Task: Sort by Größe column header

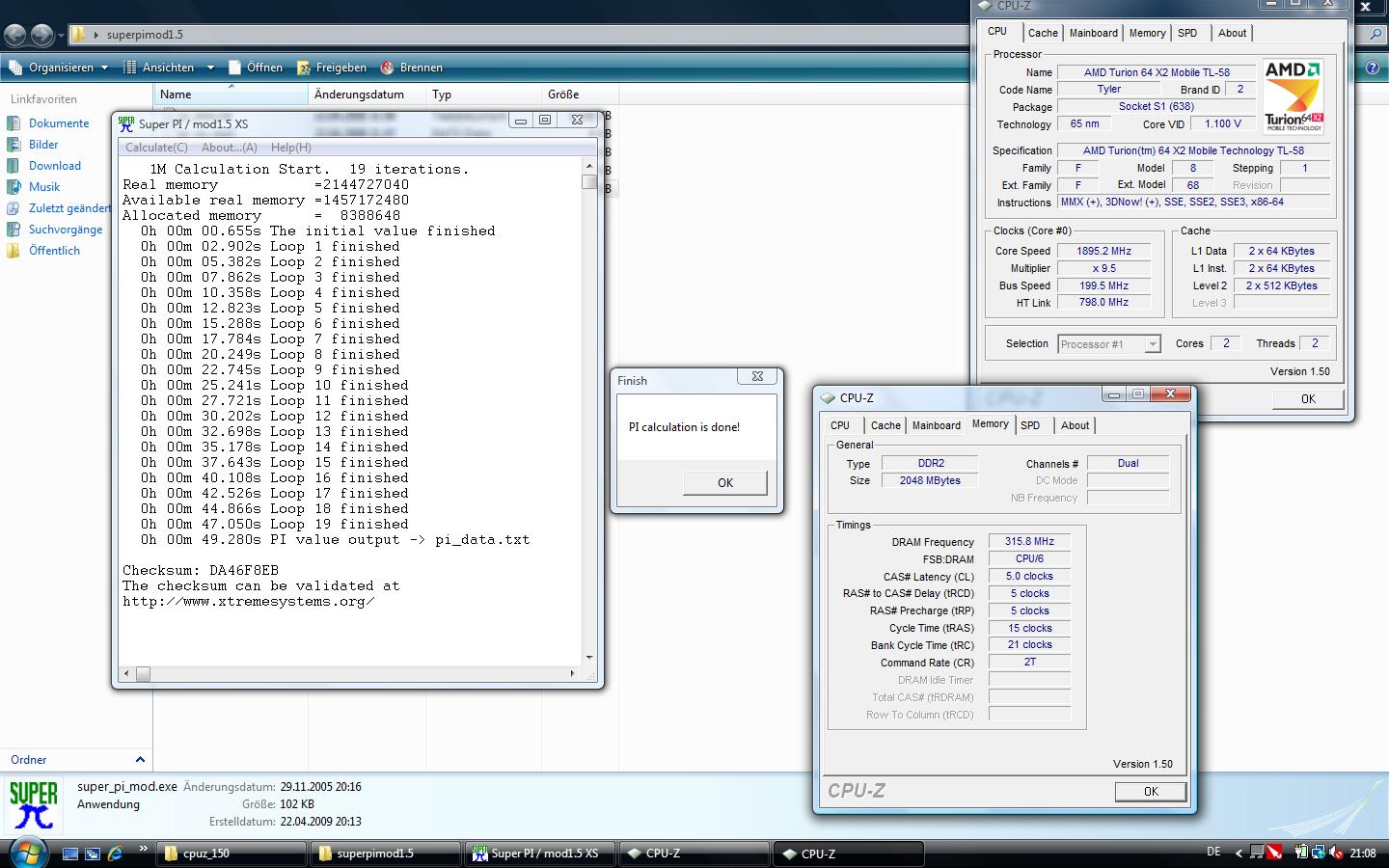Action: tap(580, 95)
